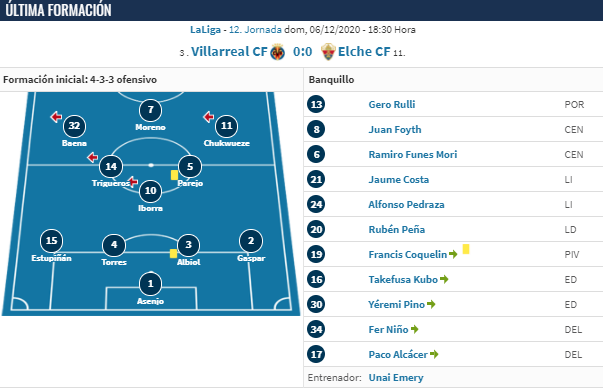Click the yellow card next to Francis Coquelin
This screenshot has width=603, height=388.
[466, 249]
